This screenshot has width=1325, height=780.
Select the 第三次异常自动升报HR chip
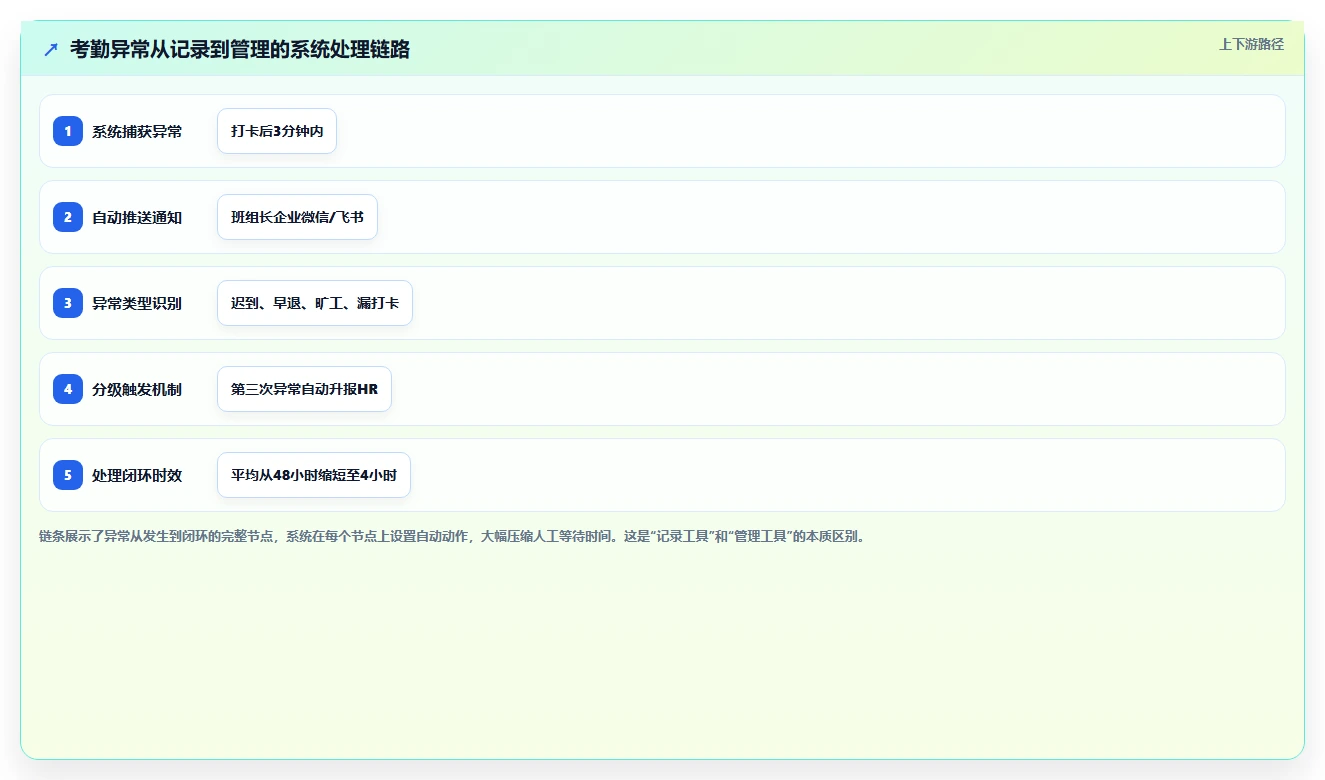pyautogui.click(x=304, y=389)
